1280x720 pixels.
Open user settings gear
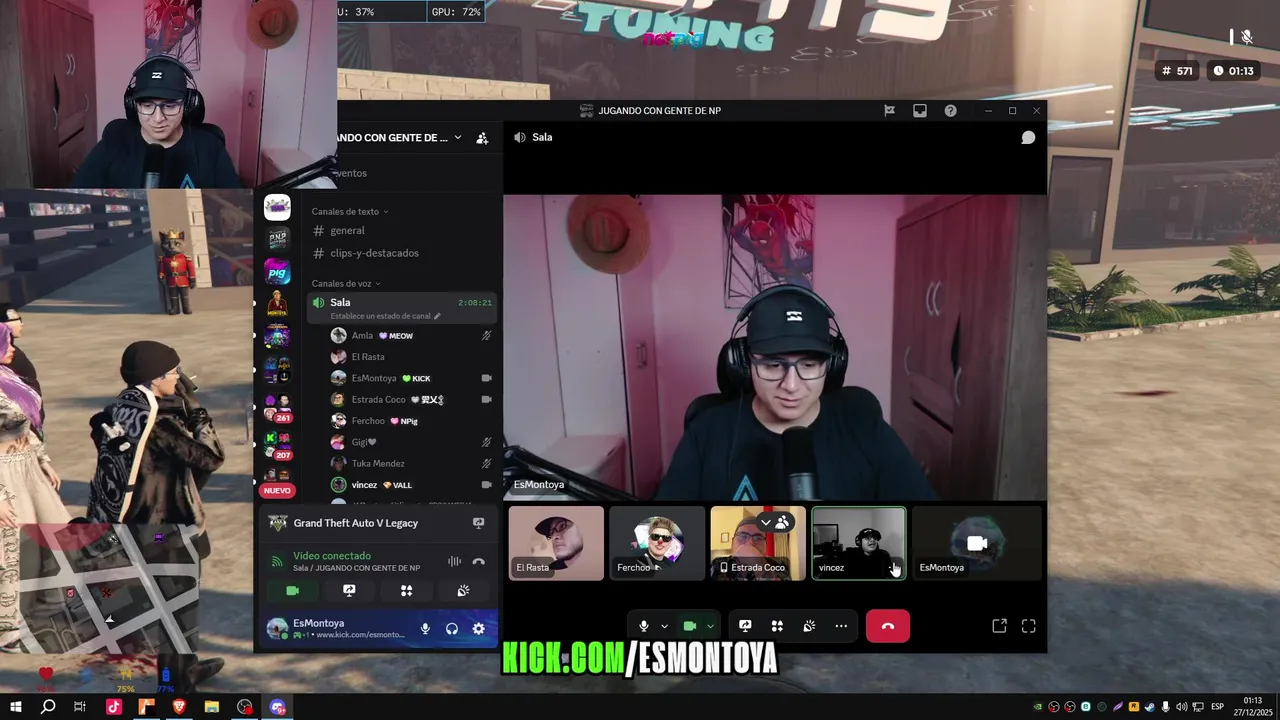(x=479, y=629)
